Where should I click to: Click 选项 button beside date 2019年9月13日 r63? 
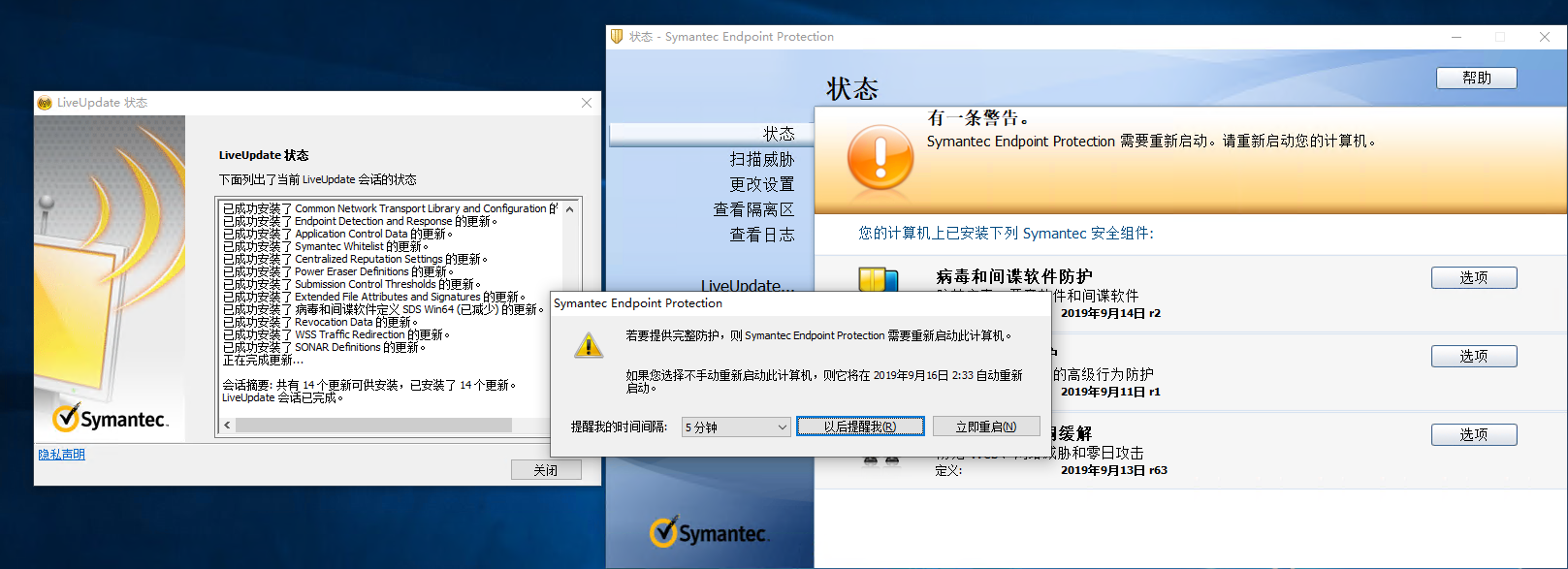[x=1474, y=435]
